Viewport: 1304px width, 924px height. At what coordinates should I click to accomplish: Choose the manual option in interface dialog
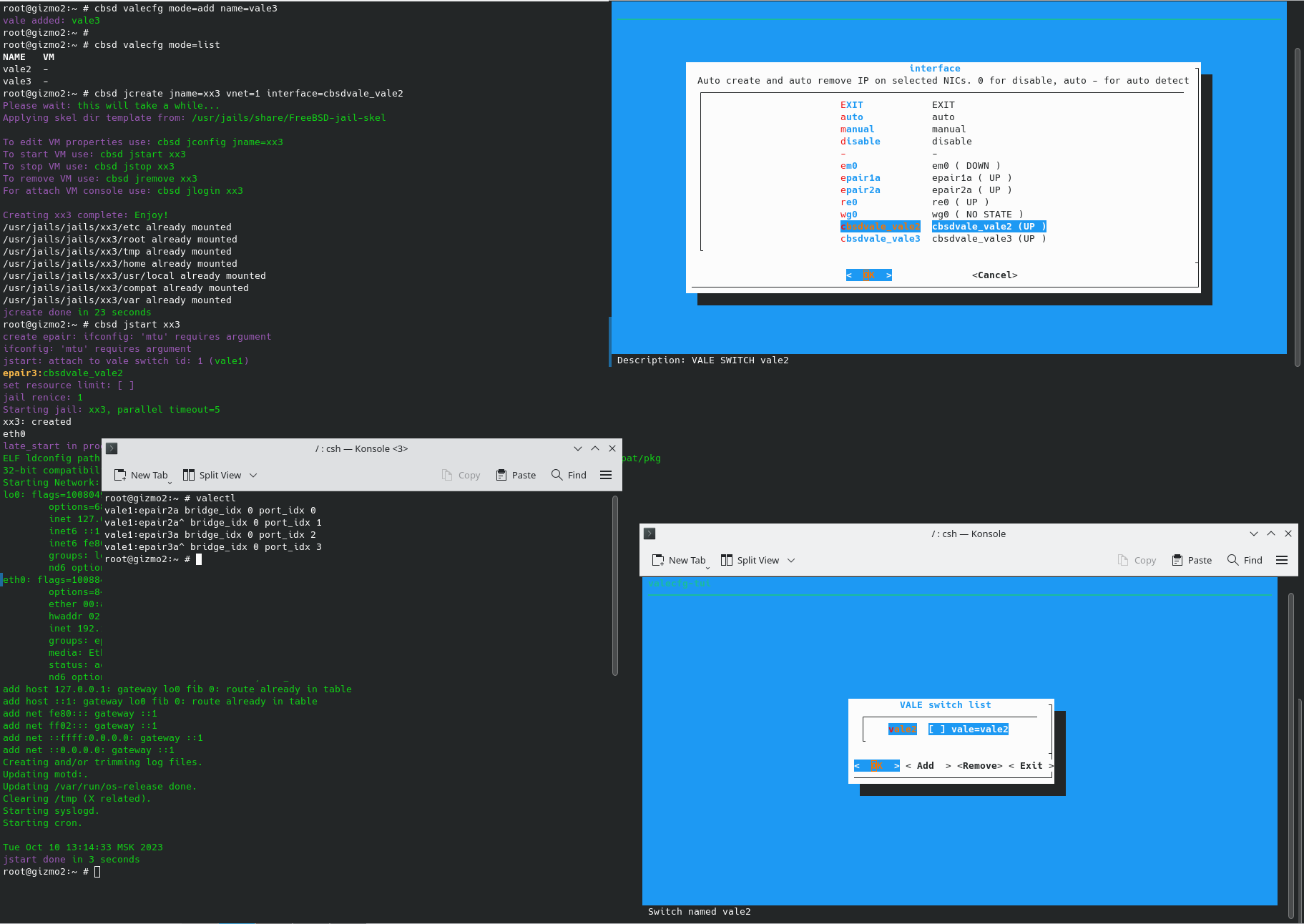click(x=857, y=129)
